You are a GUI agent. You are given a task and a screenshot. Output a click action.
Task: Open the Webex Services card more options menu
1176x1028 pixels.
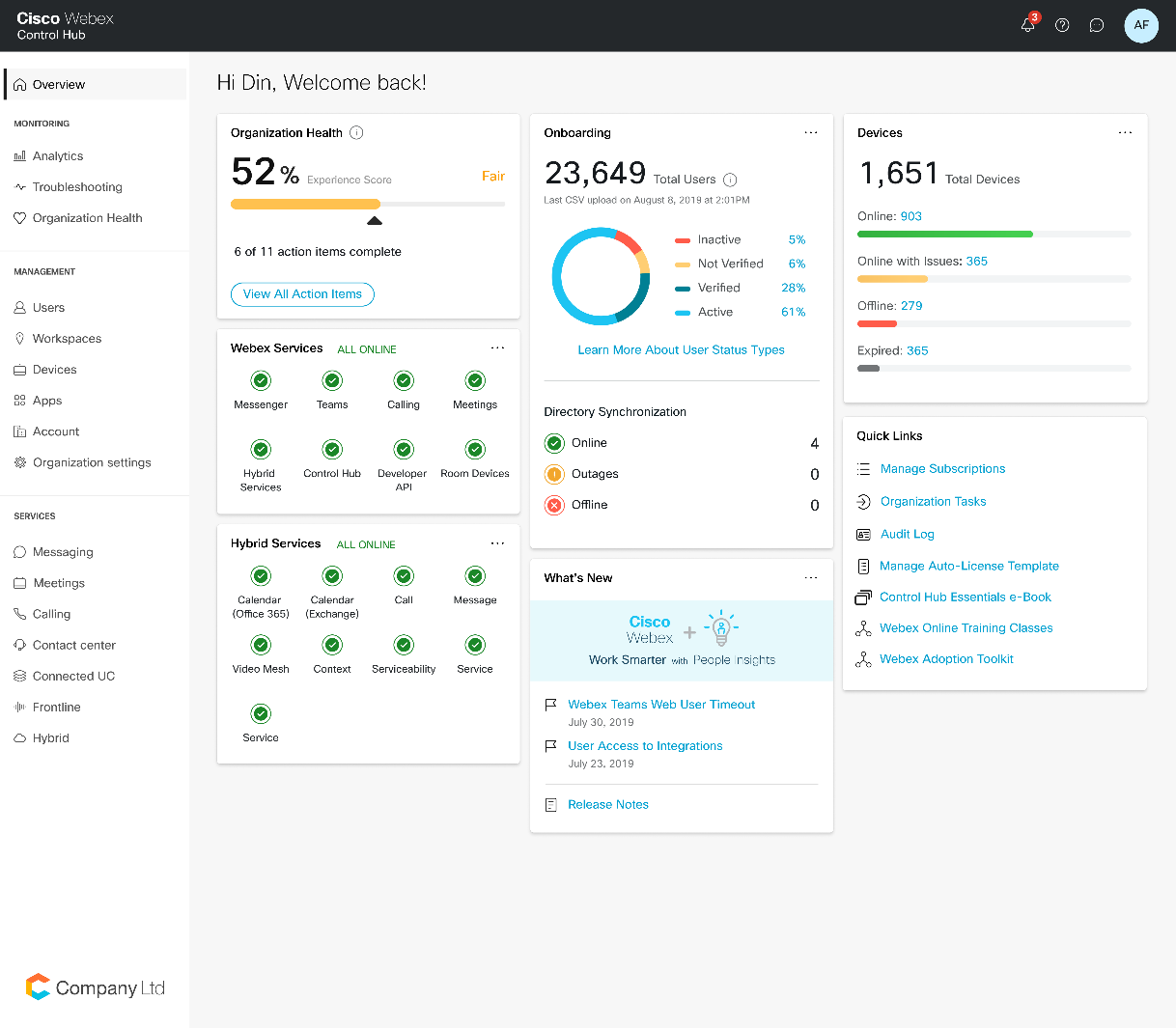point(497,348)
